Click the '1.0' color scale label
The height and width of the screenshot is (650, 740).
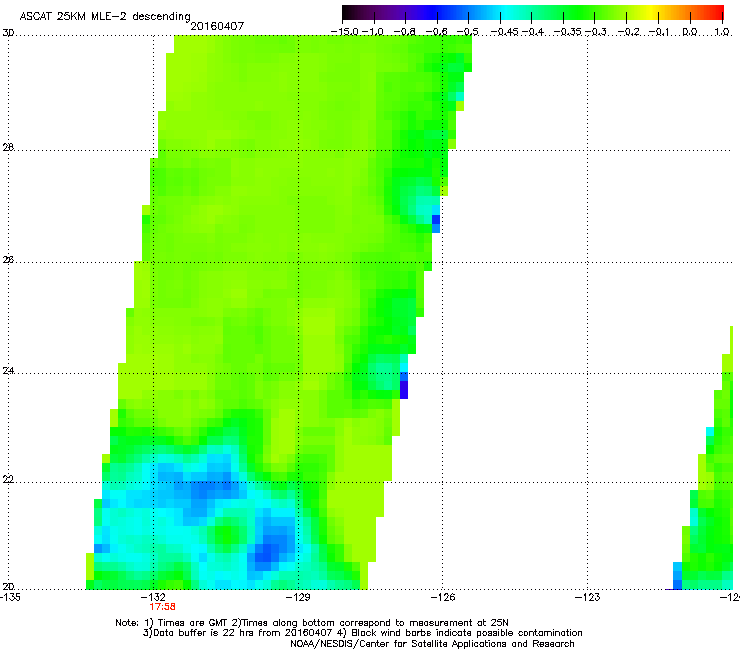coord(722,32)
